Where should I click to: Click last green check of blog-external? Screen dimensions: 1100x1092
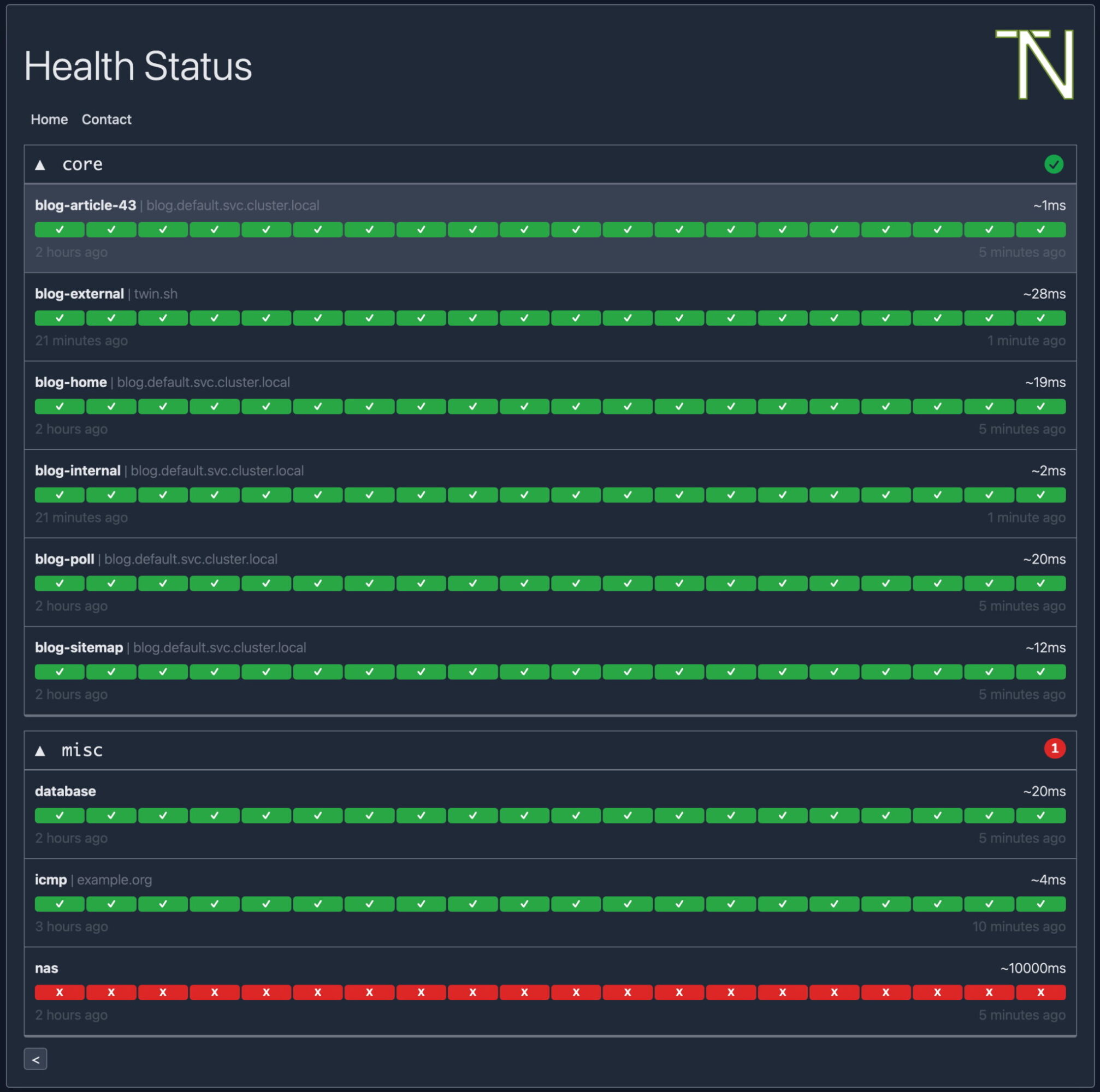tap(1041, 318)
